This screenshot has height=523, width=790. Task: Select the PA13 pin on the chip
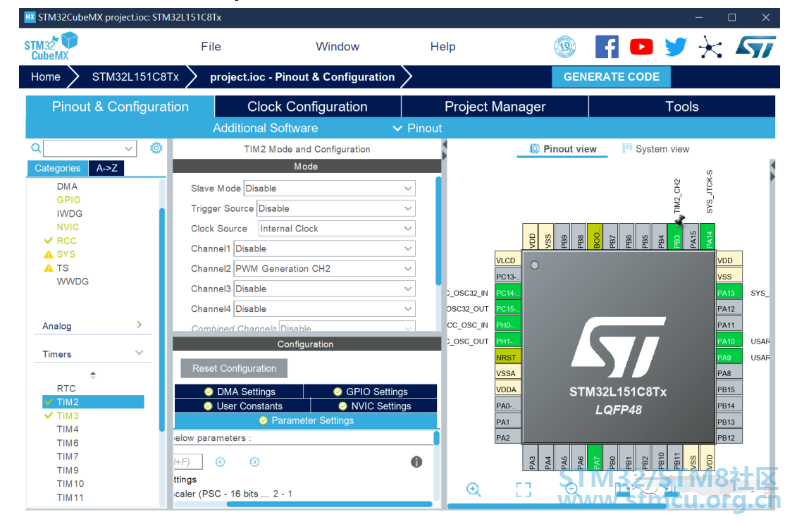click(729, 293)
